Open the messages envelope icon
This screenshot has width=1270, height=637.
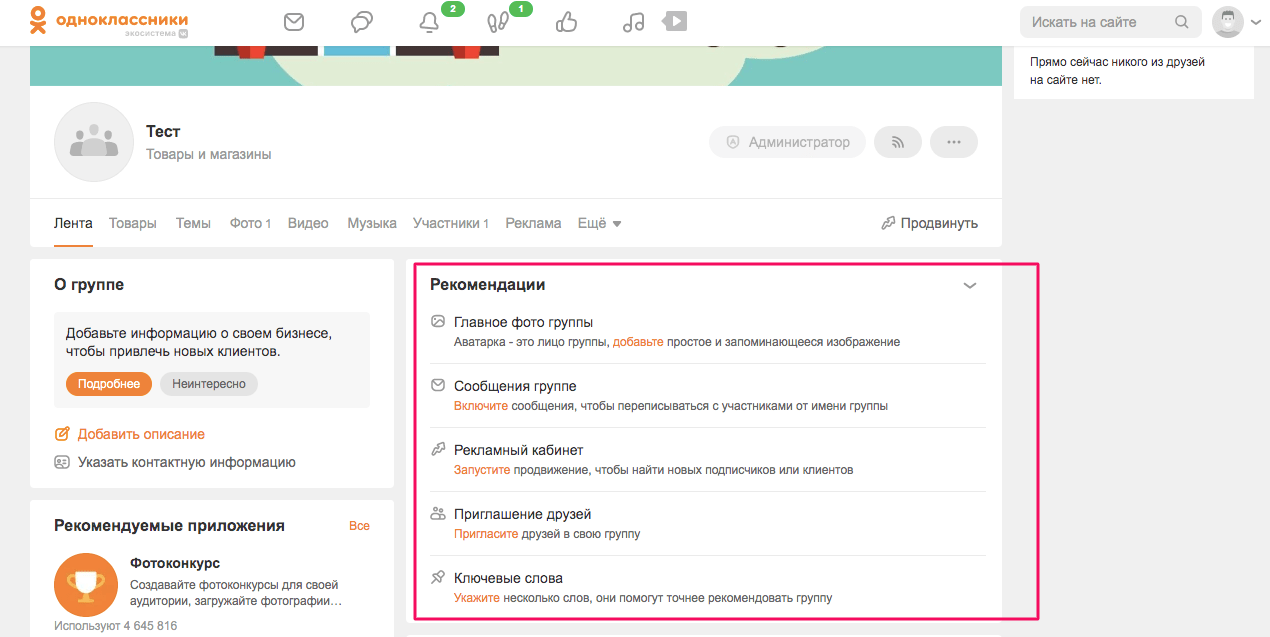(x=294, y=22)
